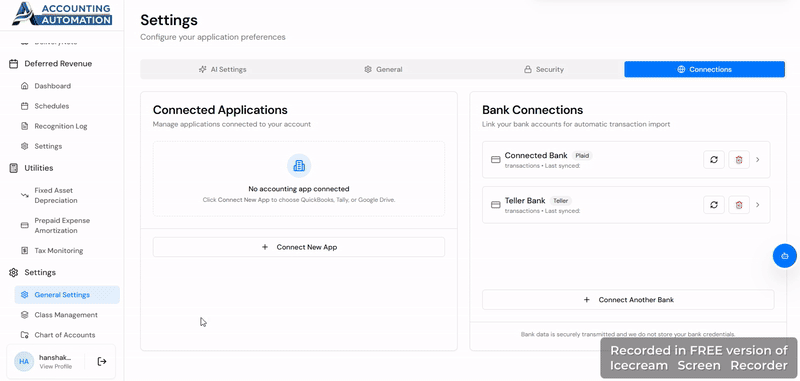Switch to Security tab
Image resolution: width=800 pixels, height=381 pixels.
pyautogui.click(x=543, y=69)
